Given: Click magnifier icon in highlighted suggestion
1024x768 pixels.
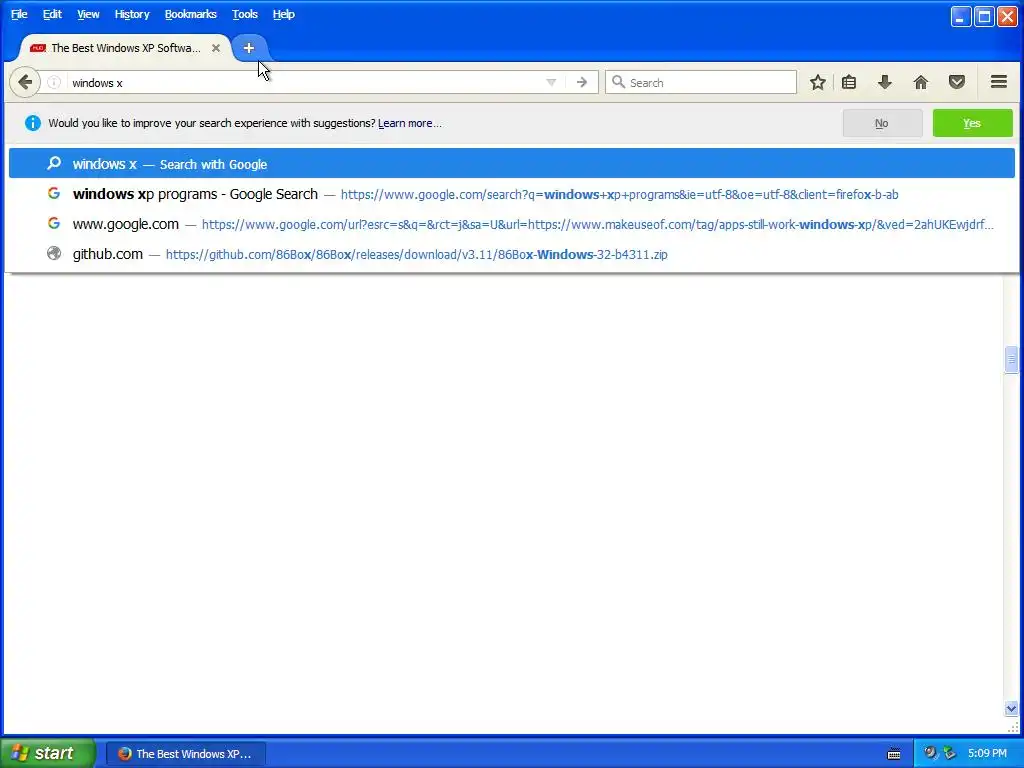Looking at the screenshot, I should point(54,163).
